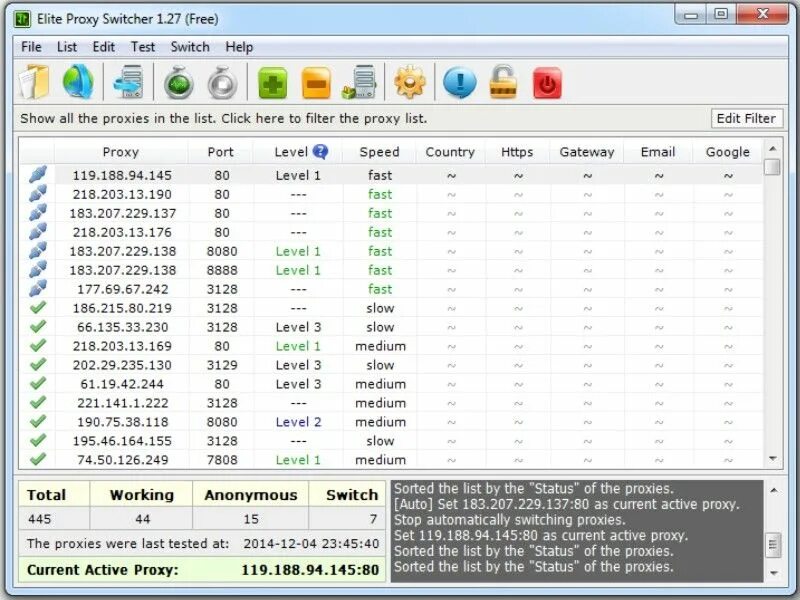This screenshot has width=800, height=600.
Task: Click green check for 190.75.38.118
Action: pyautogui.click(x=38, y=421)
